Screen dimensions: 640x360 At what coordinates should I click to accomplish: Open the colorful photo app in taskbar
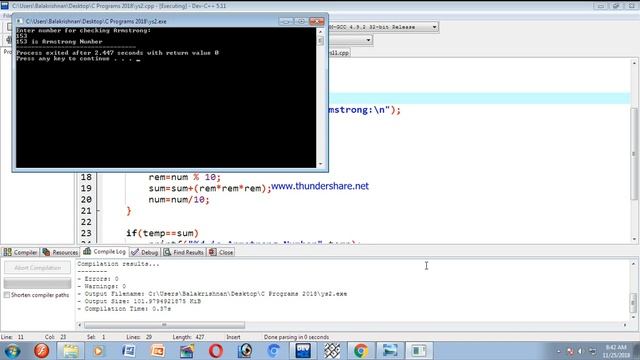tap(187, 351)
